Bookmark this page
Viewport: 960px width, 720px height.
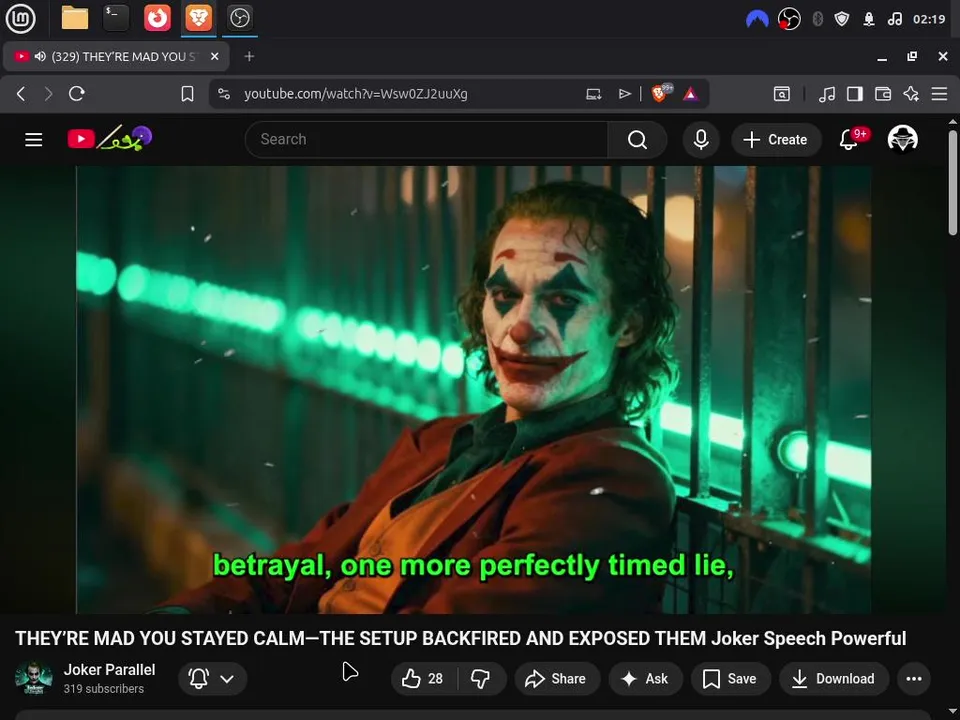click(187, 94)
